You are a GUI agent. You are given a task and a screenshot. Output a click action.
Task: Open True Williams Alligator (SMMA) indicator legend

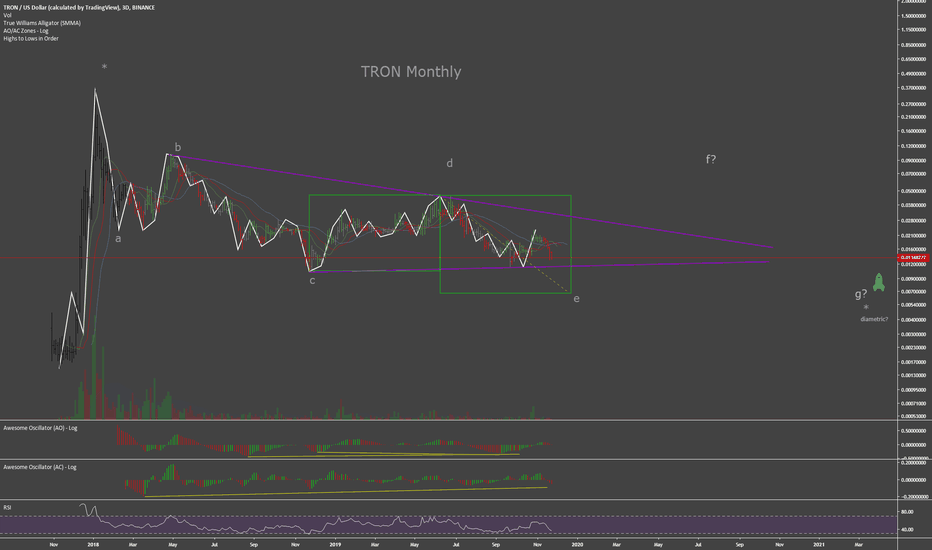click(x=42, y=23)
